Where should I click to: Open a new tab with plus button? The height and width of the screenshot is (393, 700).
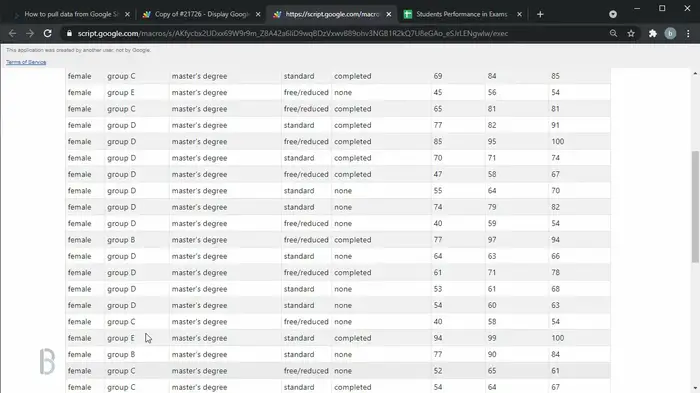540,14
